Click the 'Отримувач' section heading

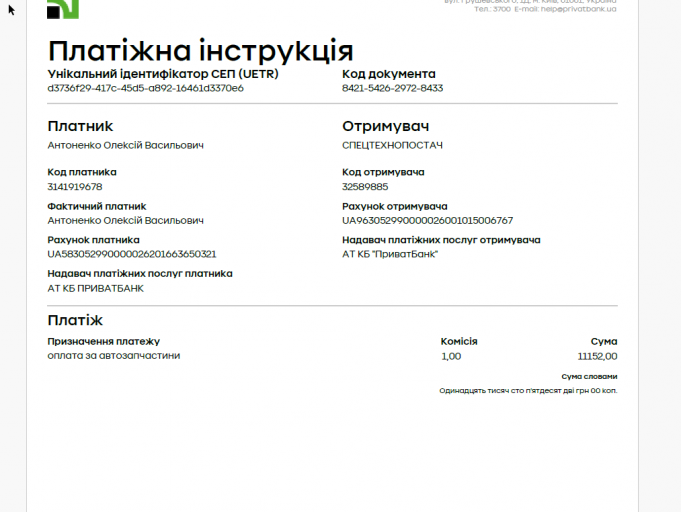[386, 126]
